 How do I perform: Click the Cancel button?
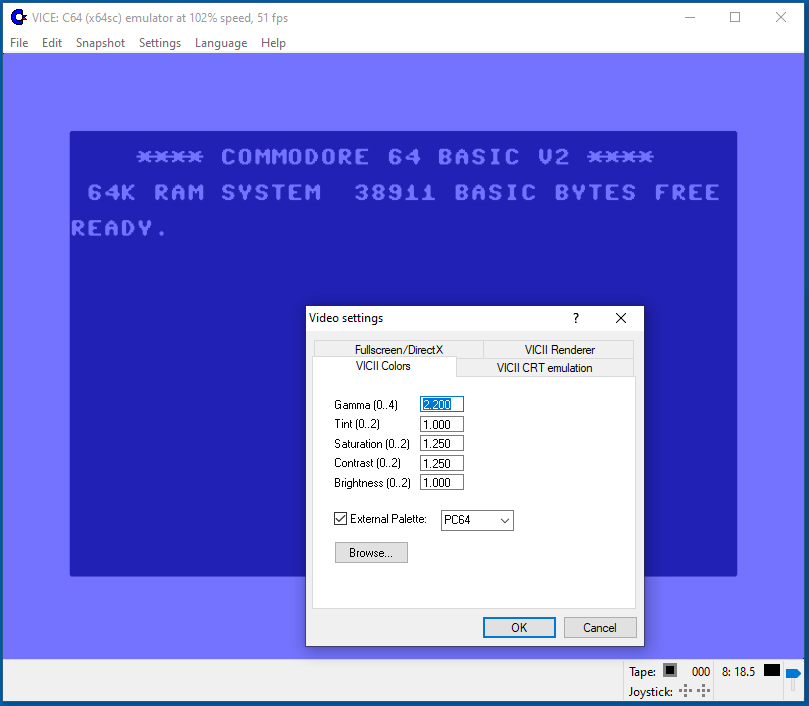tap(600, 628)
